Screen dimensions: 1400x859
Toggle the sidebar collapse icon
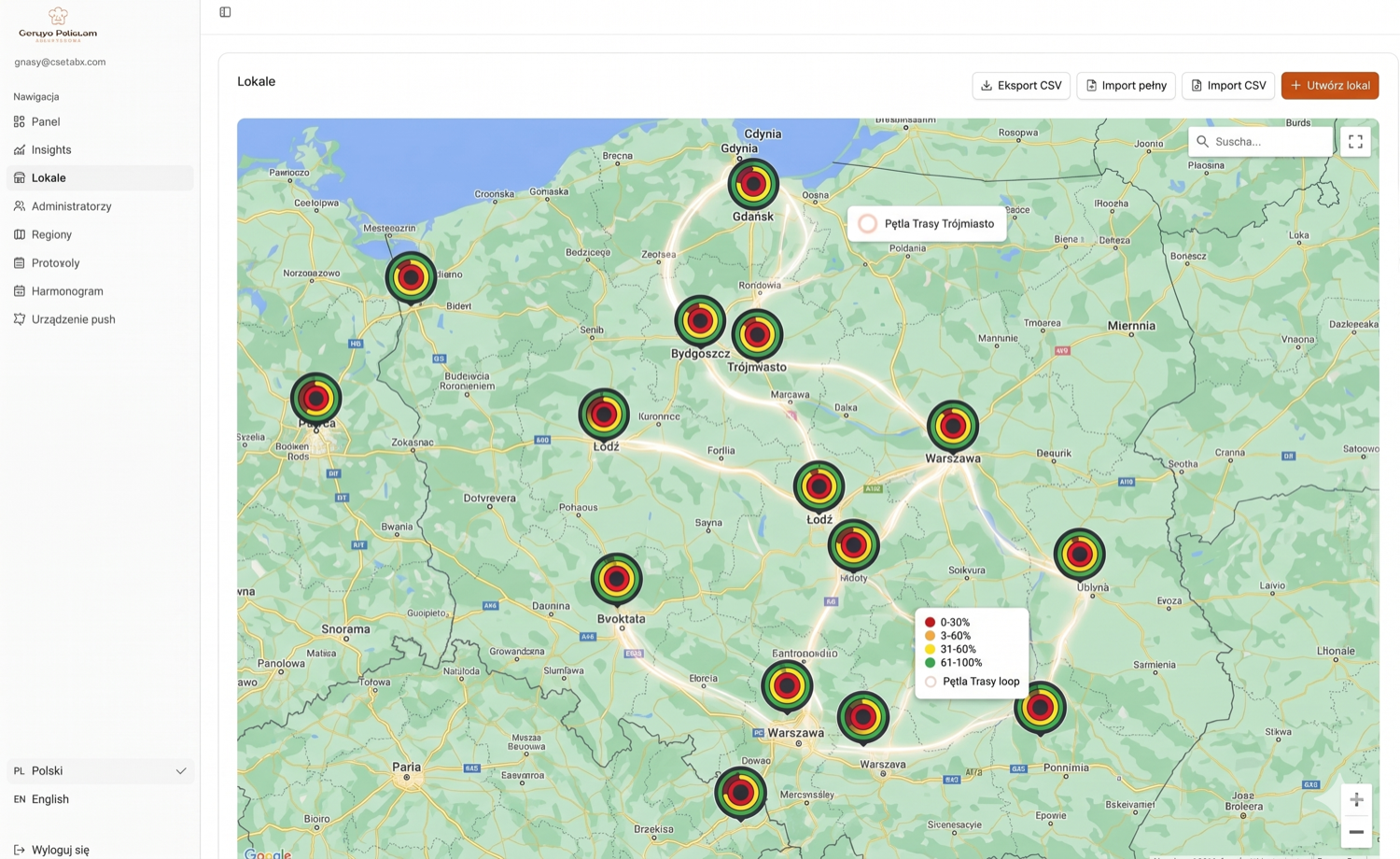tap(225, 12)
